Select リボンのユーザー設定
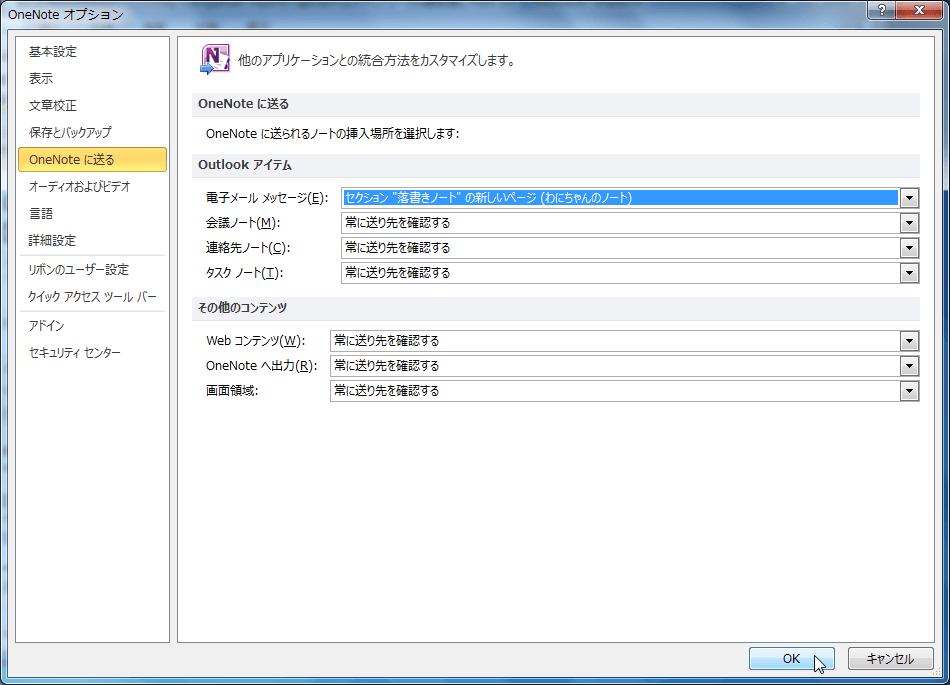Screen dimensions: 950x685 (x=78, y=270)
